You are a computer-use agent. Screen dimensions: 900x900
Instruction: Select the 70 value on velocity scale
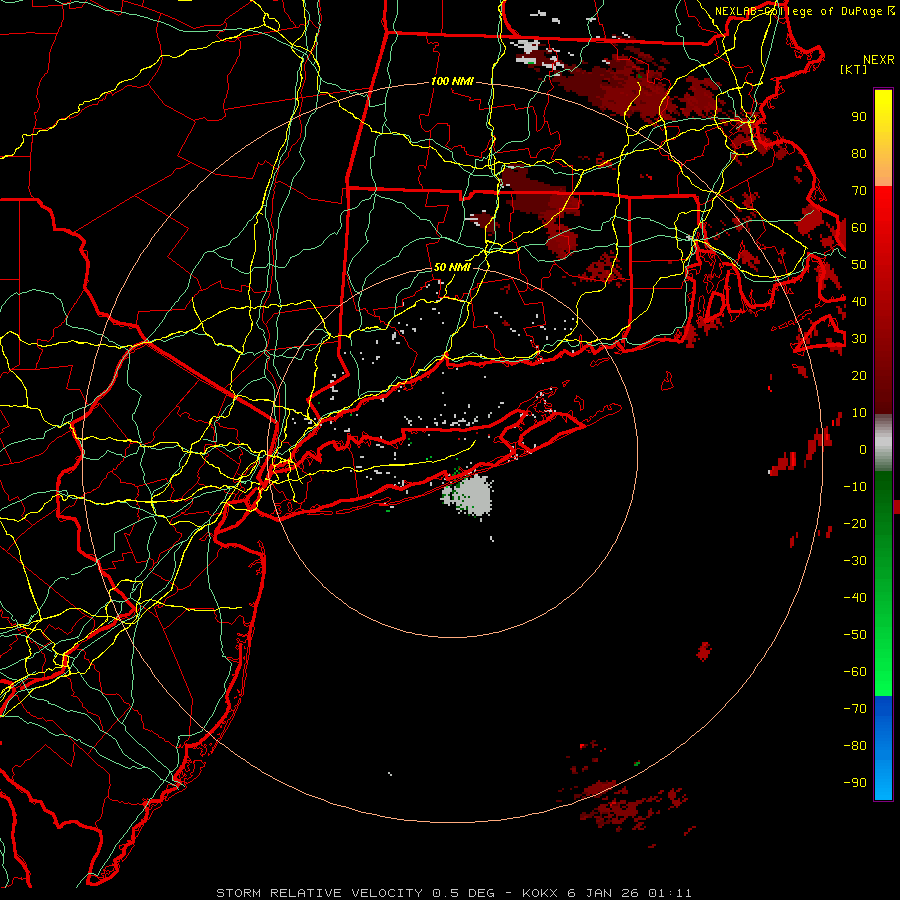click(x=859, y=191)
